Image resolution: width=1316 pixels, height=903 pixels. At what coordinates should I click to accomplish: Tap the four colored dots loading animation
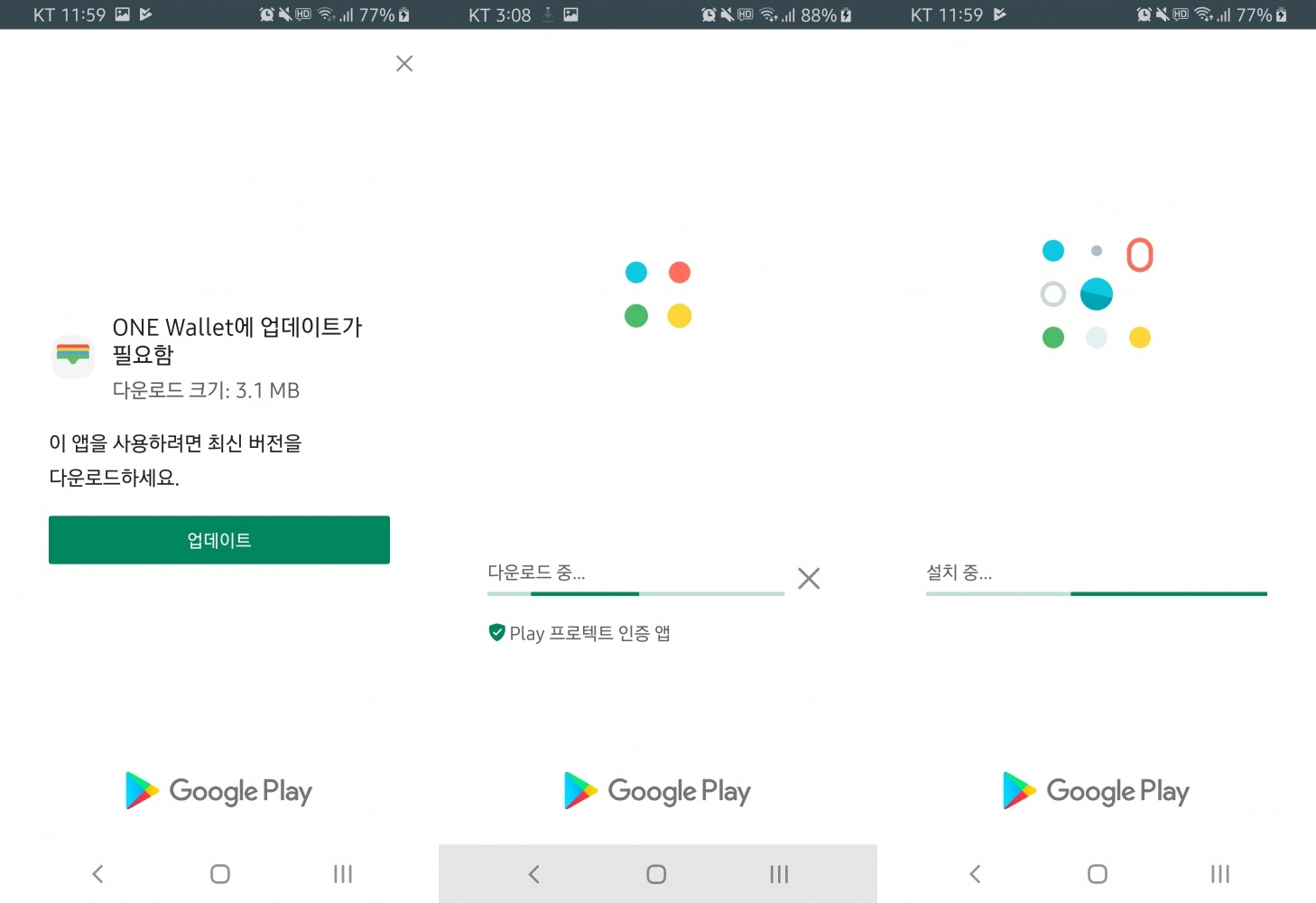click(658, 294)
